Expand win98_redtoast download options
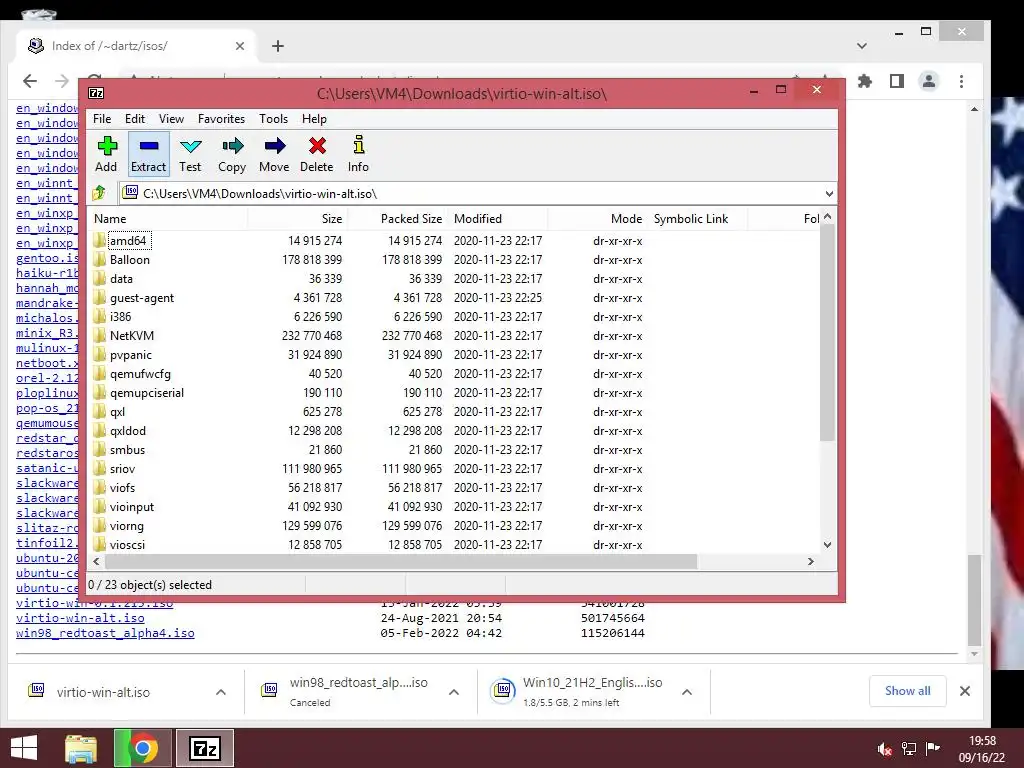Screen dimensions: 1024x768 click(x=454, y=692)
